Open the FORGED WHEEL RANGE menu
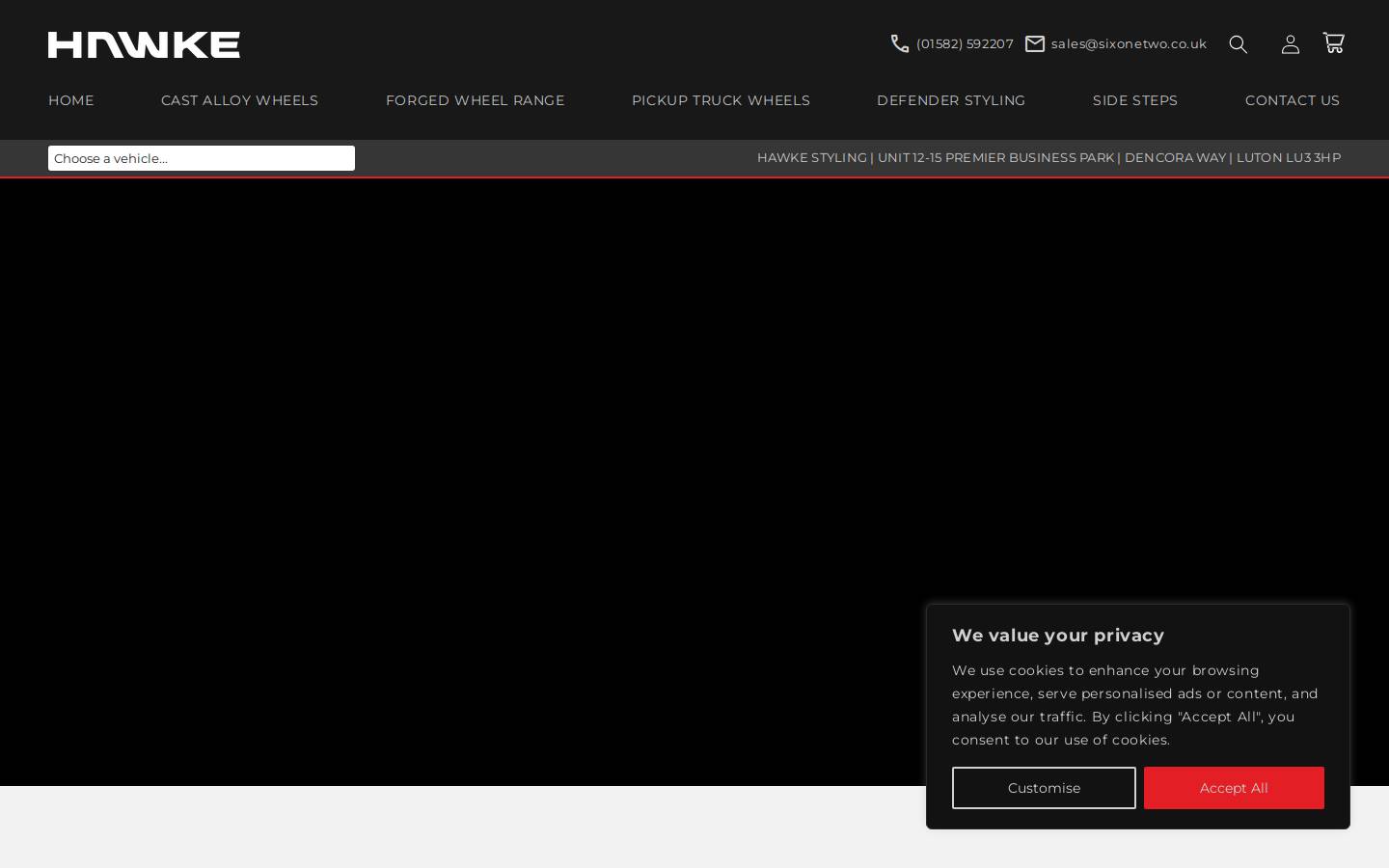This screenshot has width=1389, height=868. click(475, 100)
